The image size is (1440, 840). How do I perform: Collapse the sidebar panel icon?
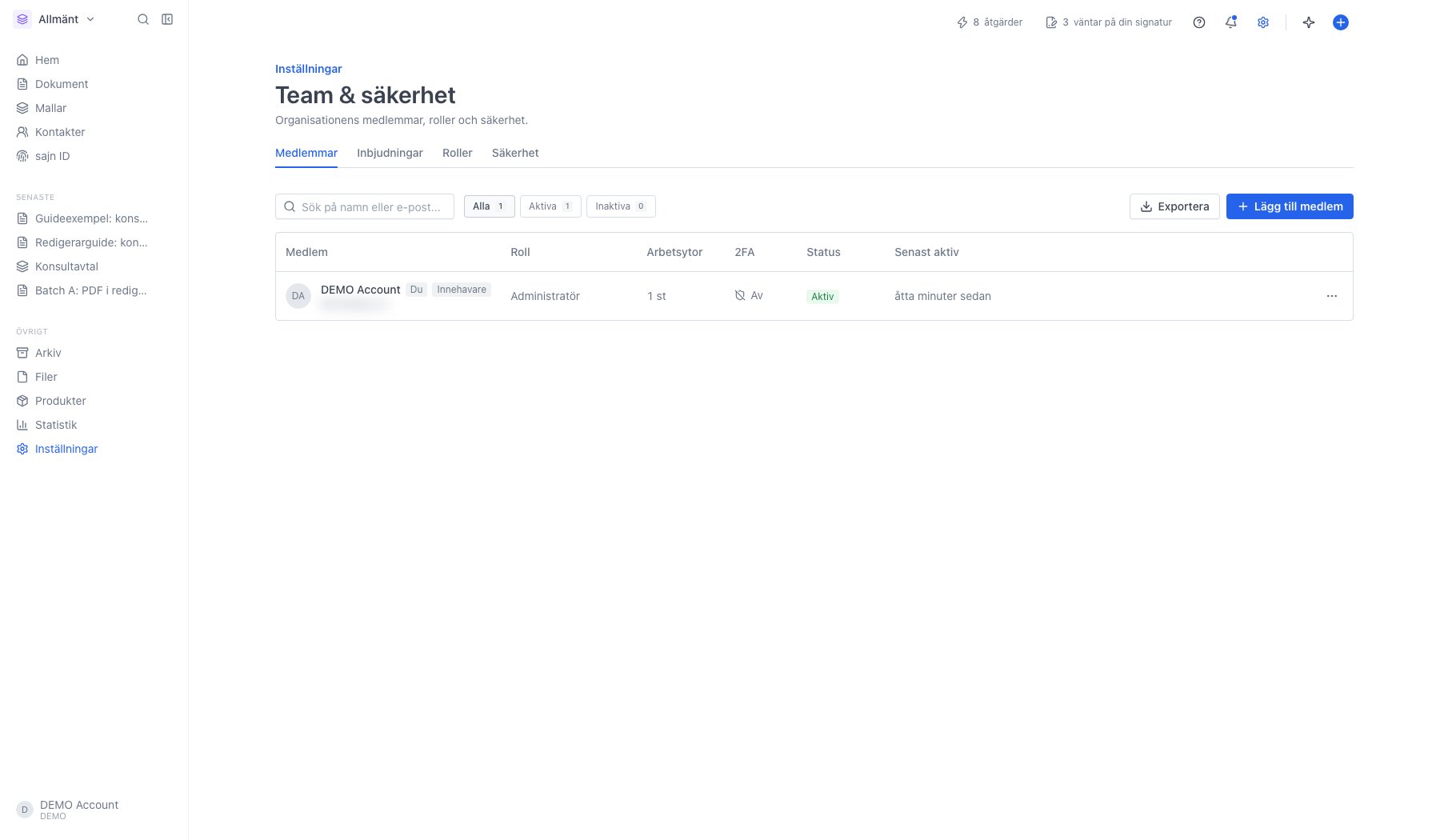(167, 19)
